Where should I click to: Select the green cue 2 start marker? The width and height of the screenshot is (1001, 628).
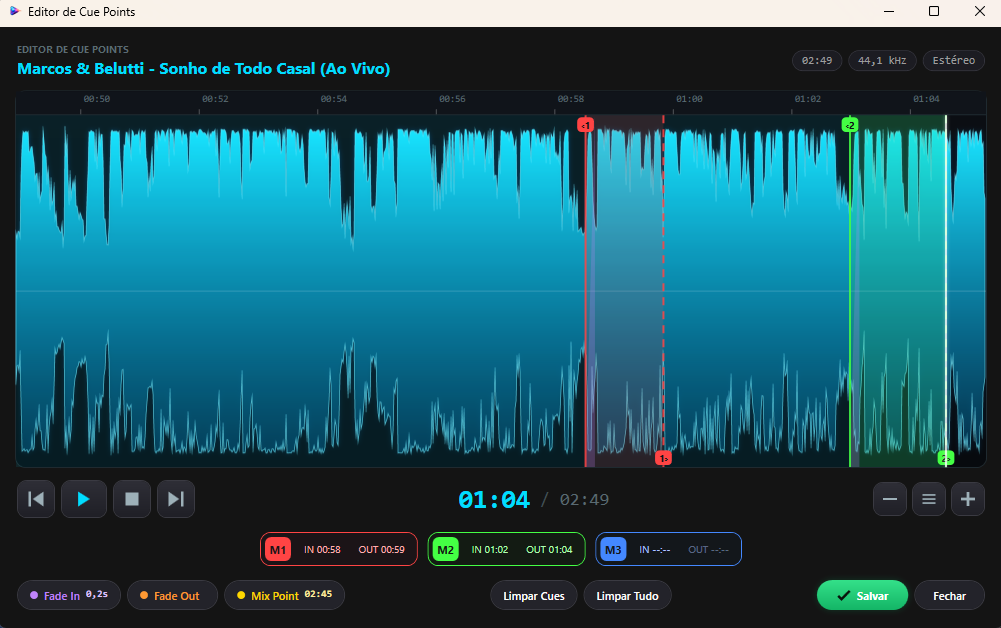pyautogui.click(x=850, y=125)
